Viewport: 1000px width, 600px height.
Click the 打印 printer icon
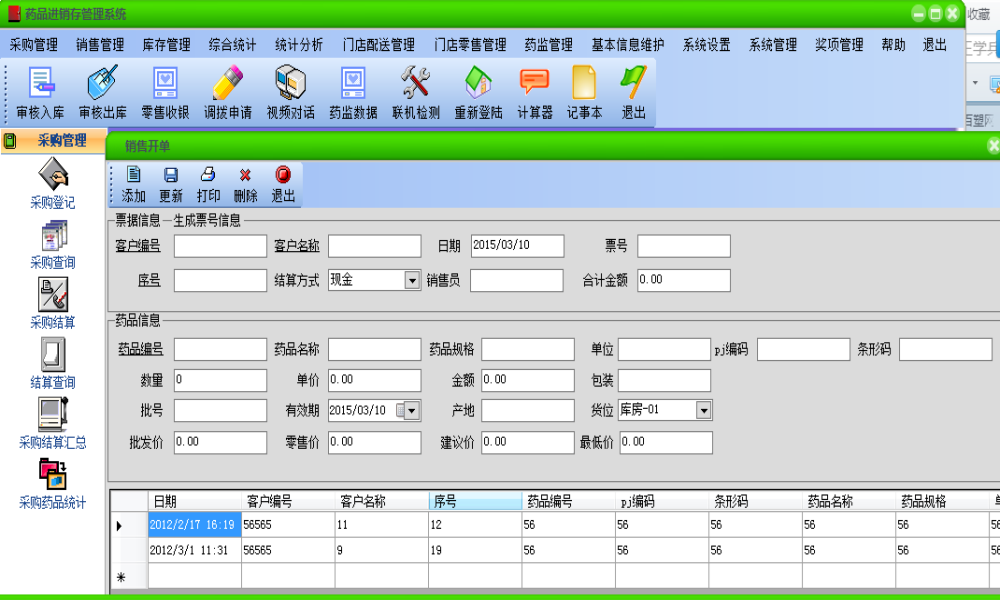(x=208, y=184)
